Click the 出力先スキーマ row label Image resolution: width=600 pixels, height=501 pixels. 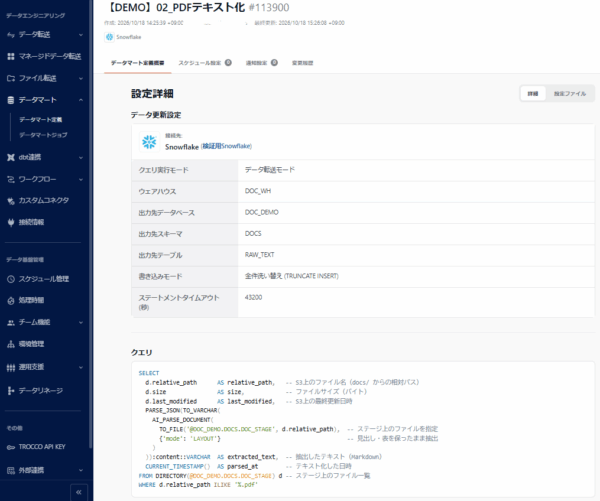pyautogui.click(x=160, y=234)
